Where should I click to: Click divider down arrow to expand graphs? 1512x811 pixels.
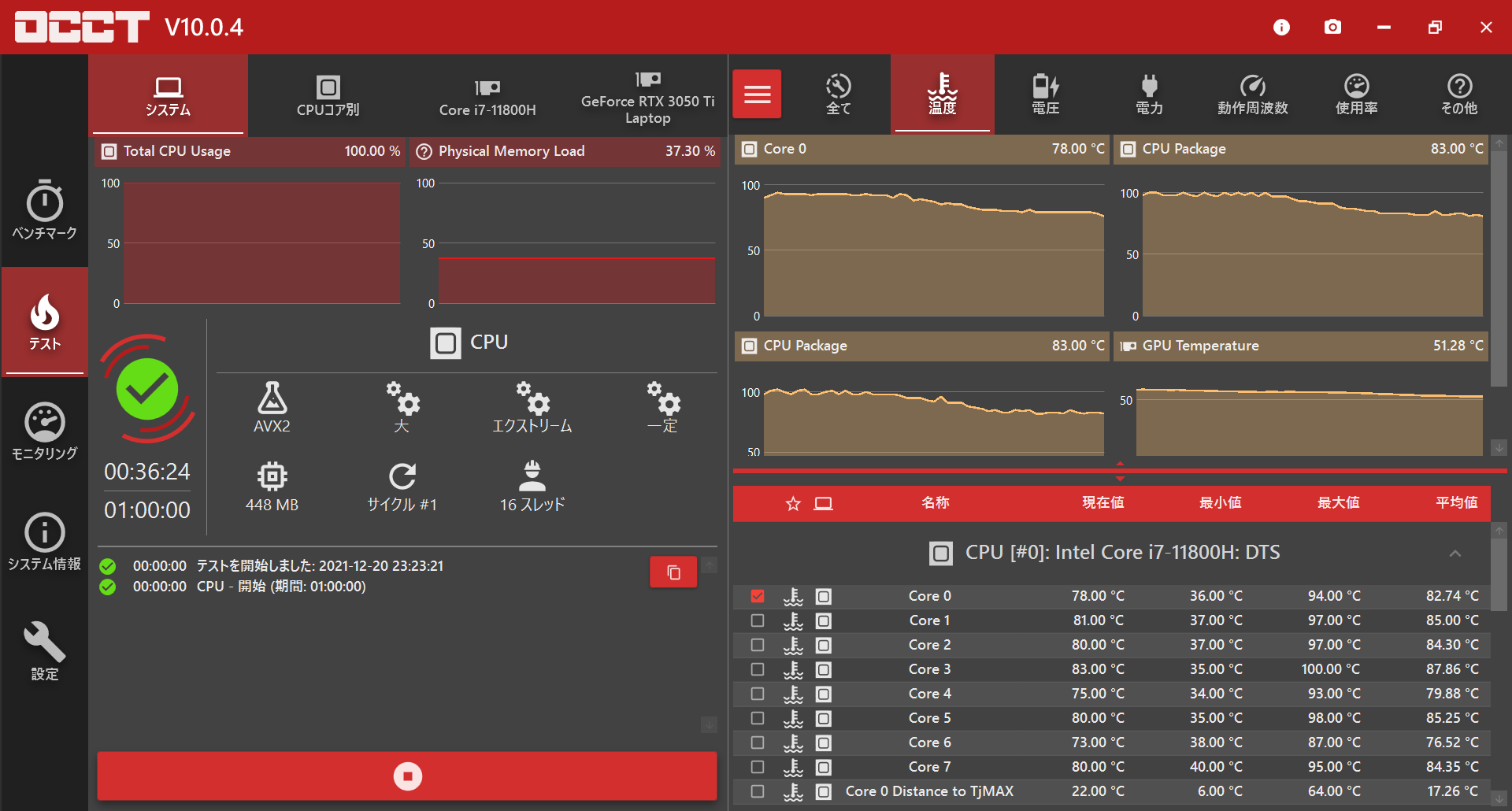point(1120,478)
